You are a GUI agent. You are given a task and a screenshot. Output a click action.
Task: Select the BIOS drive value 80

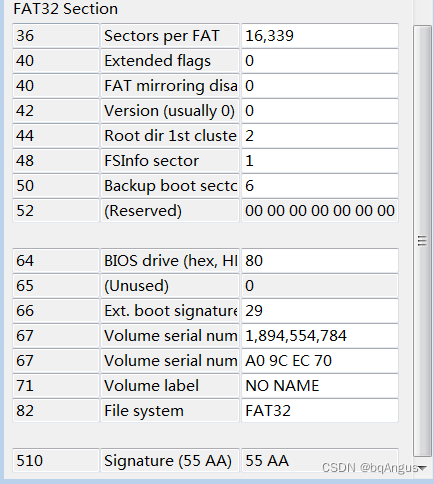tap(320, 261)
